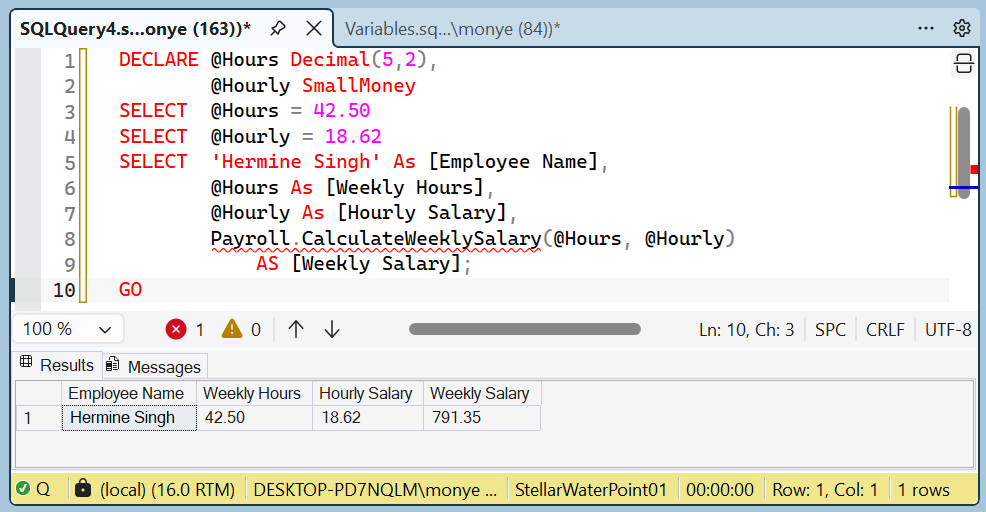986x512 pixels.
Task: Click the Messages tab icon
Action: click(113, 364)
